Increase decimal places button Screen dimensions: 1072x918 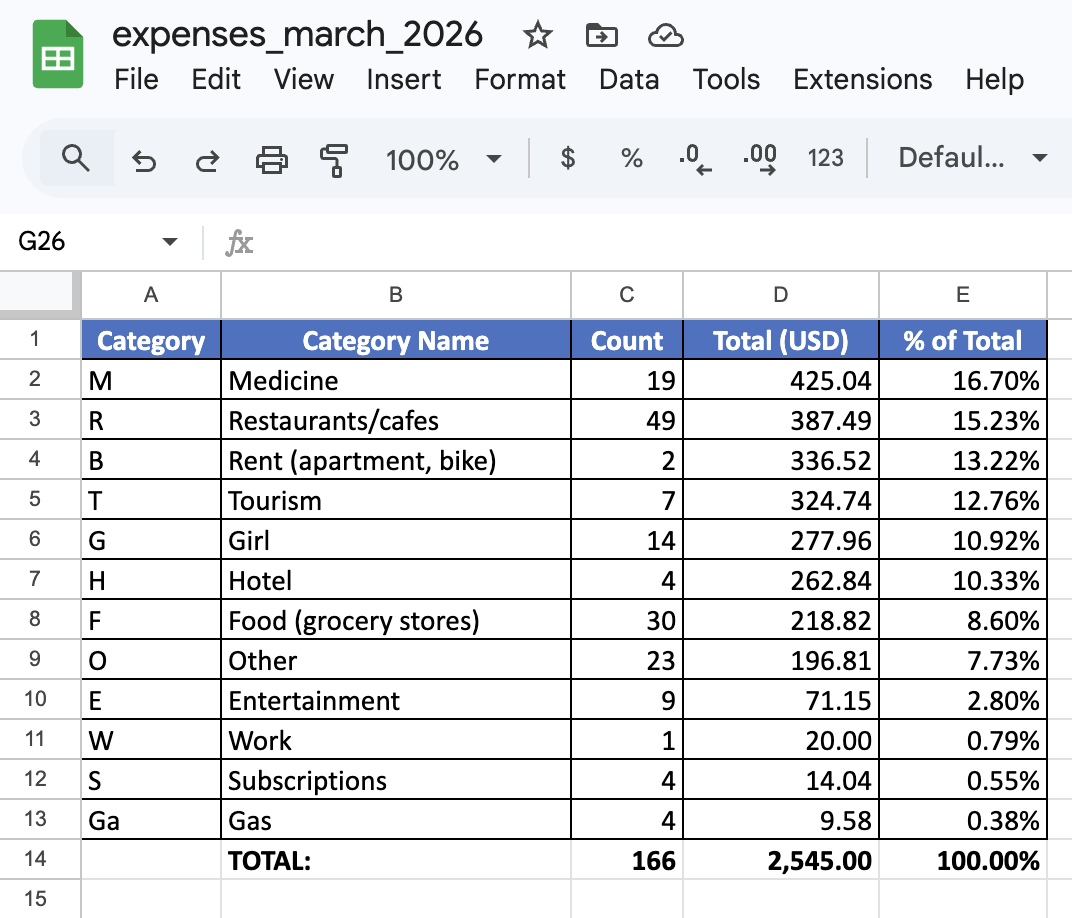pyautogui.click(x=760, y=159)
